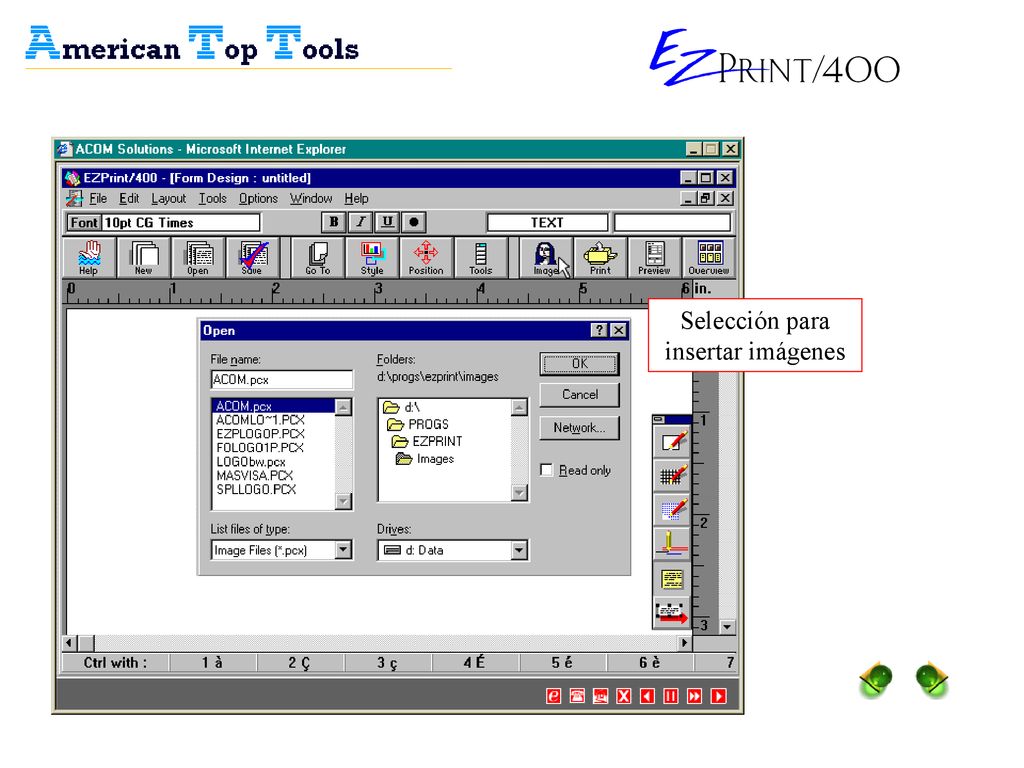Viewport: 1024px width, 768px height.
Task: Click the Cancel button in Open dialog
Action: (580, 394)
